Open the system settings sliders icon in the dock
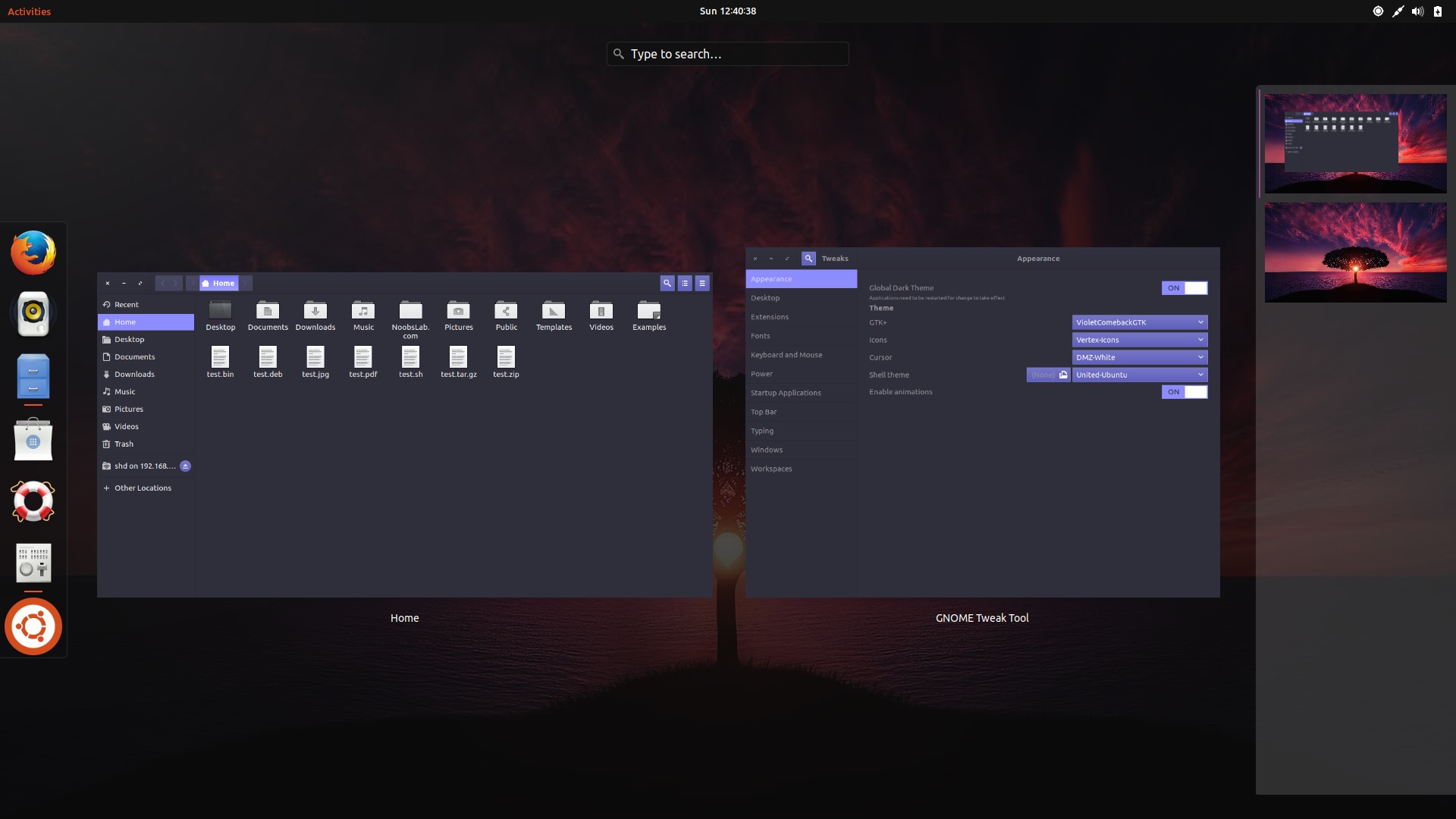 33,563
